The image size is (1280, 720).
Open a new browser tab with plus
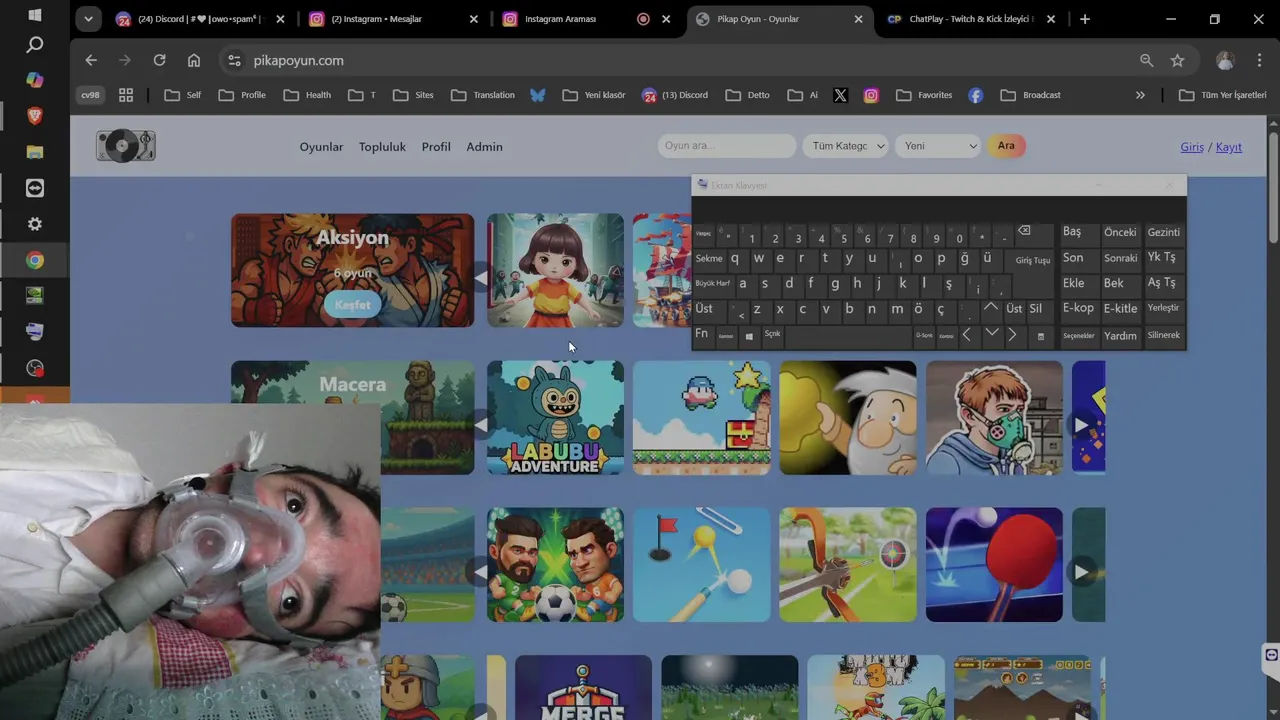pyautogui.click(x=1085, y=19)
